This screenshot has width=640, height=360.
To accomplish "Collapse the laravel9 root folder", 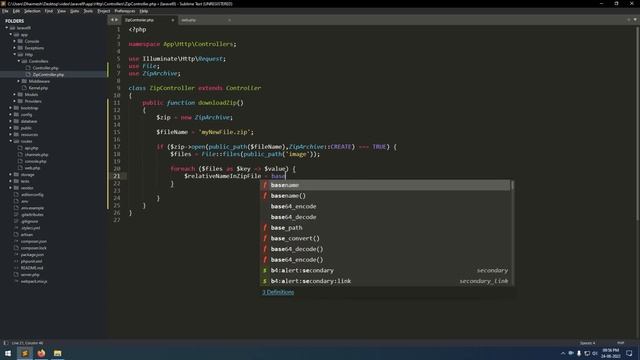I will (7, 28).
